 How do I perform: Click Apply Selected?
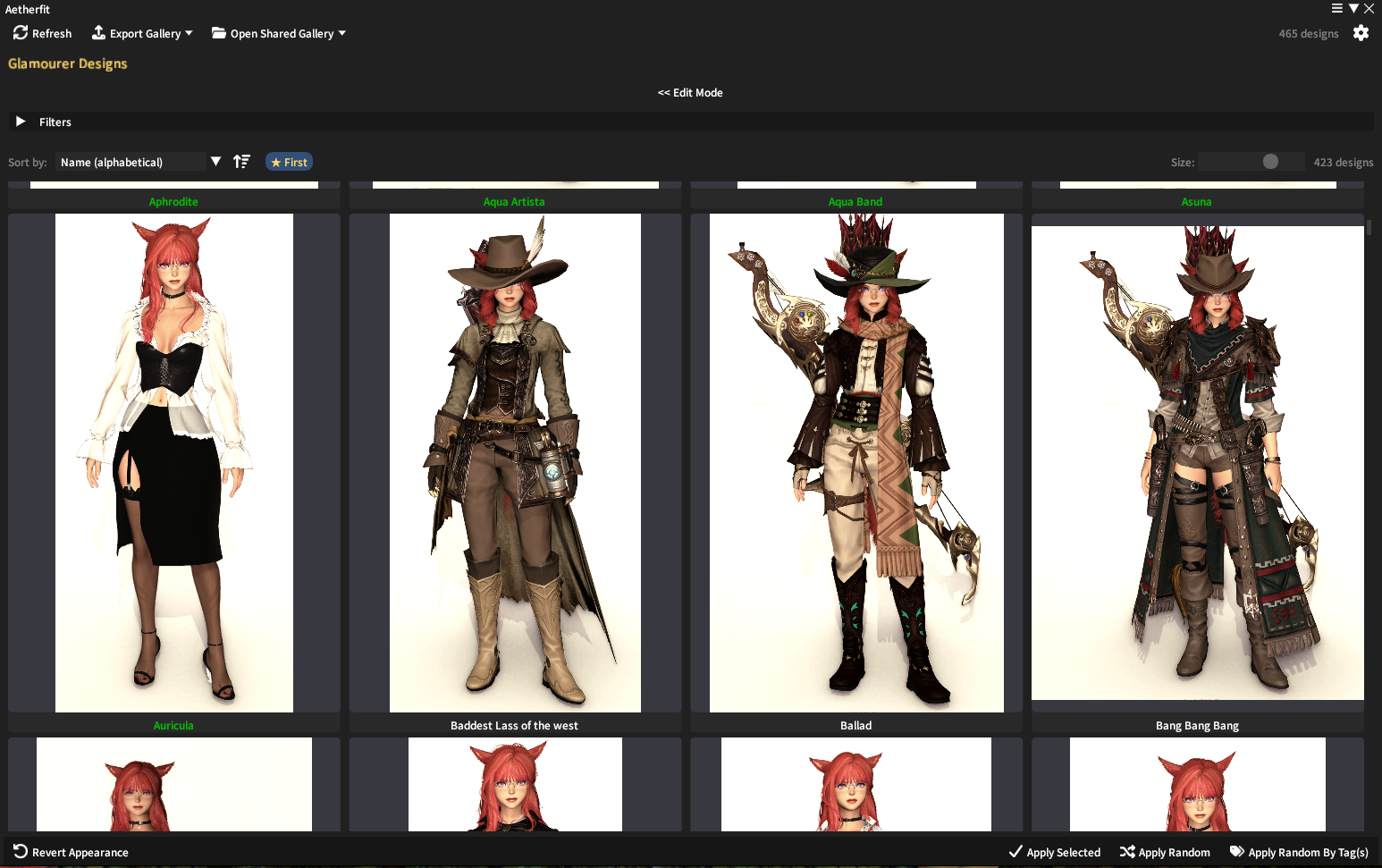[x=1055, y=852]
